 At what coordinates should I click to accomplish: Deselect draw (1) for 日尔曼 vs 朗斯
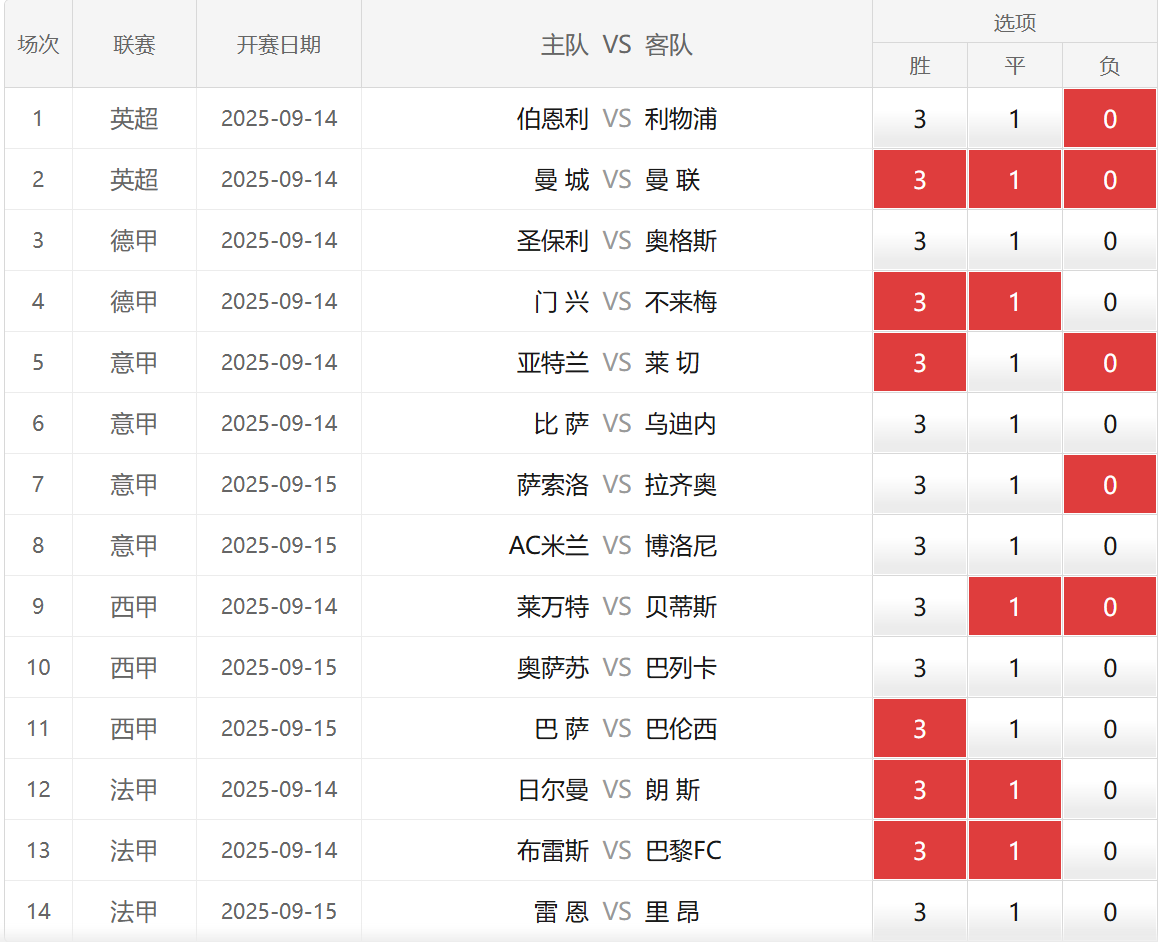pos(1015,789)
